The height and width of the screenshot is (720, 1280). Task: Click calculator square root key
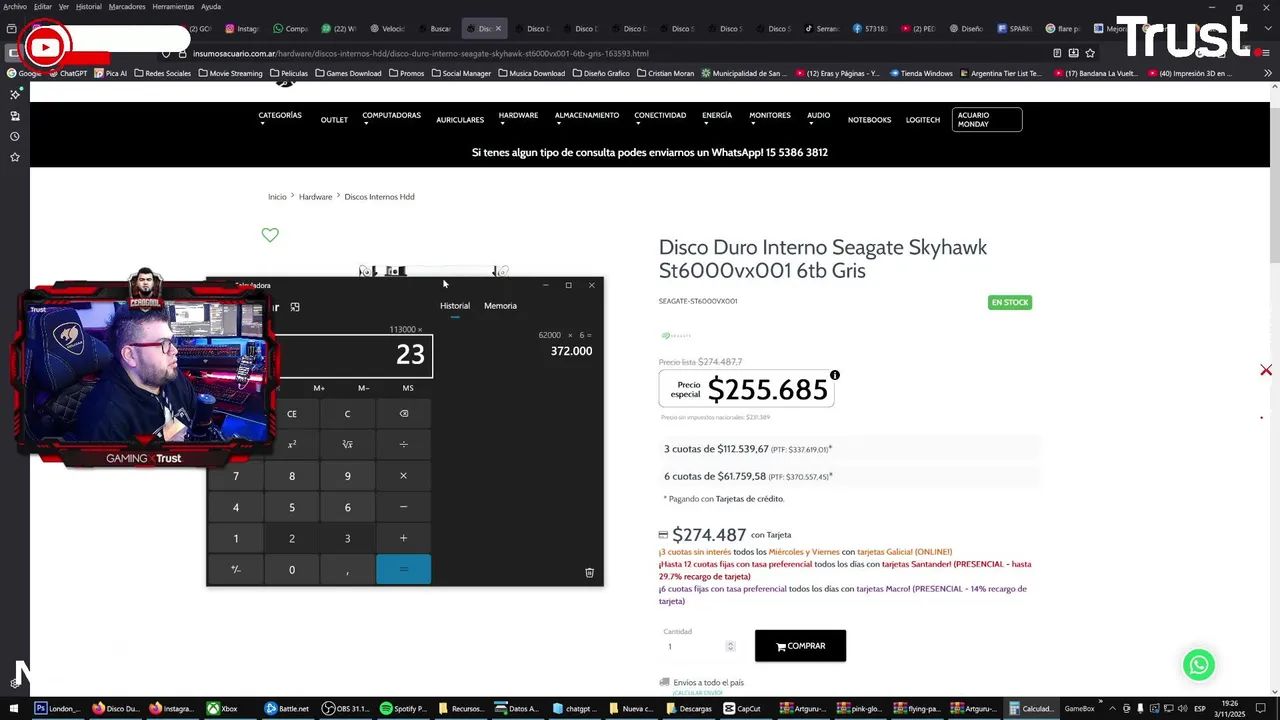point(348,444)
